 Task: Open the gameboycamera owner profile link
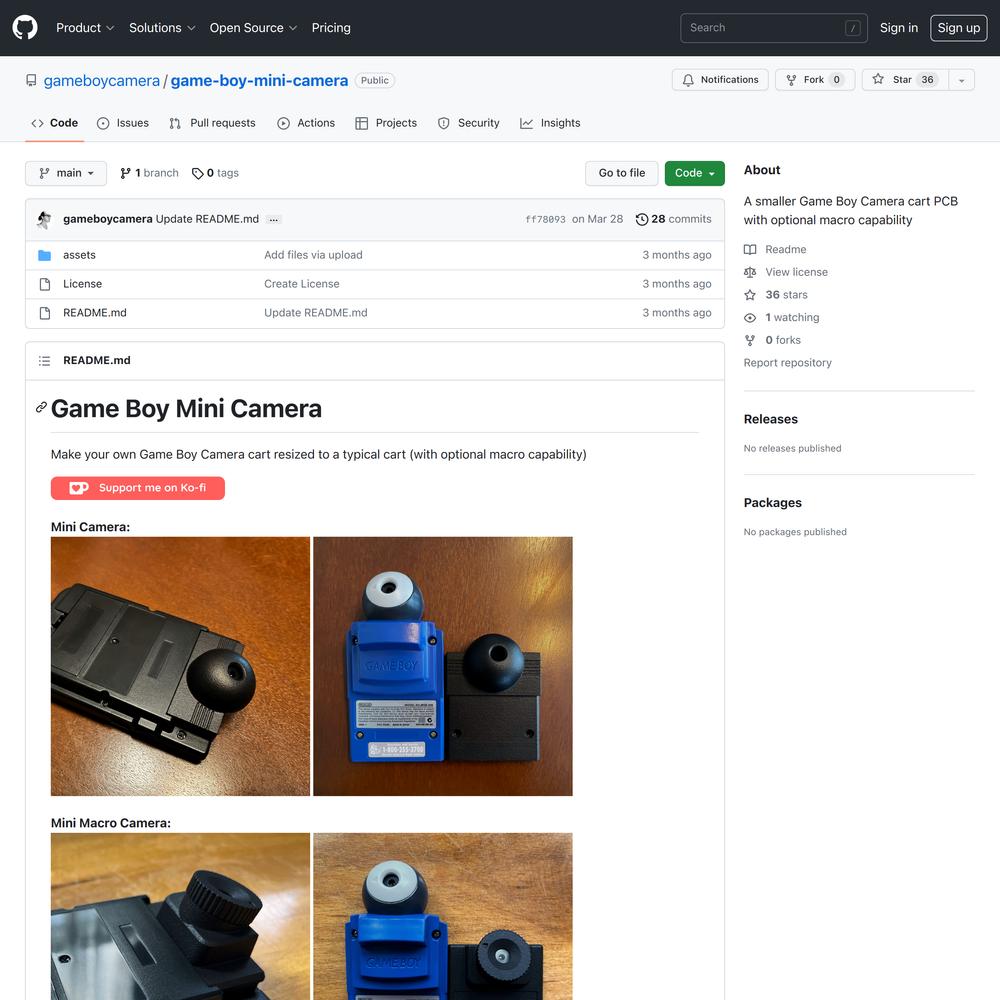point(101,80)
